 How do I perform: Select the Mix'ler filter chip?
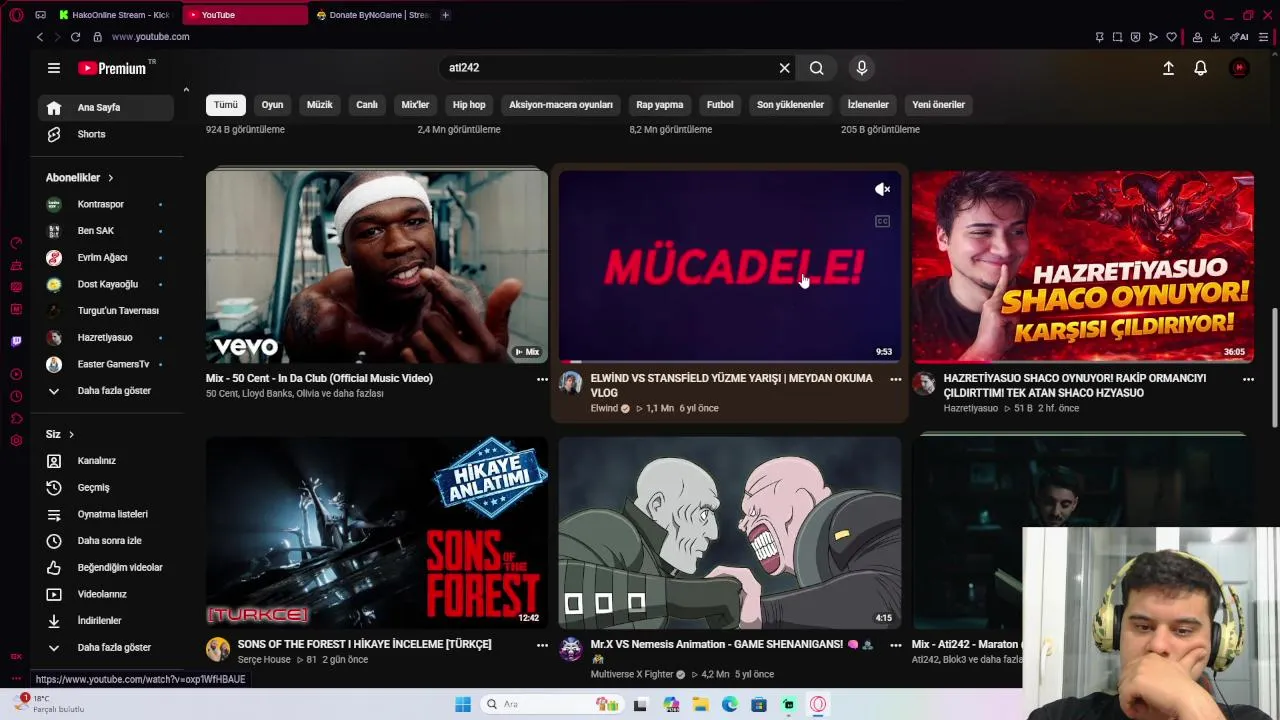(x=415, y=104)
